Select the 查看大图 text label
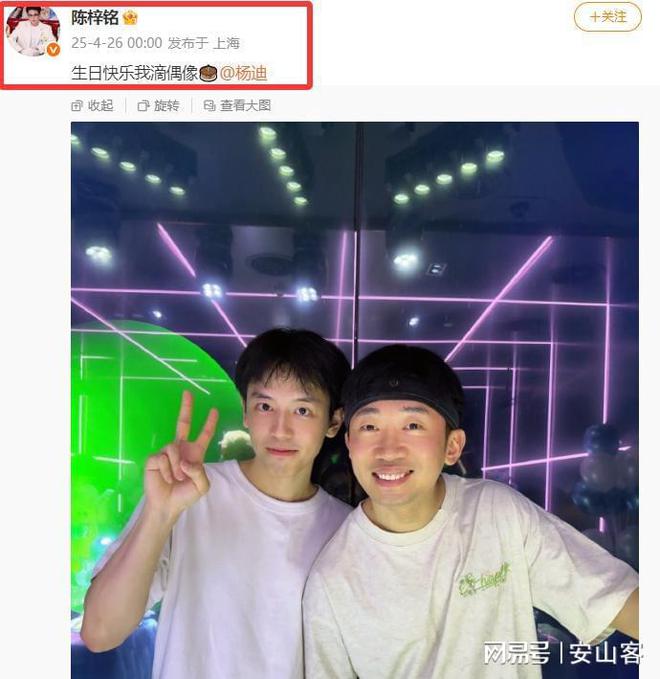 [x=246, y=106]
